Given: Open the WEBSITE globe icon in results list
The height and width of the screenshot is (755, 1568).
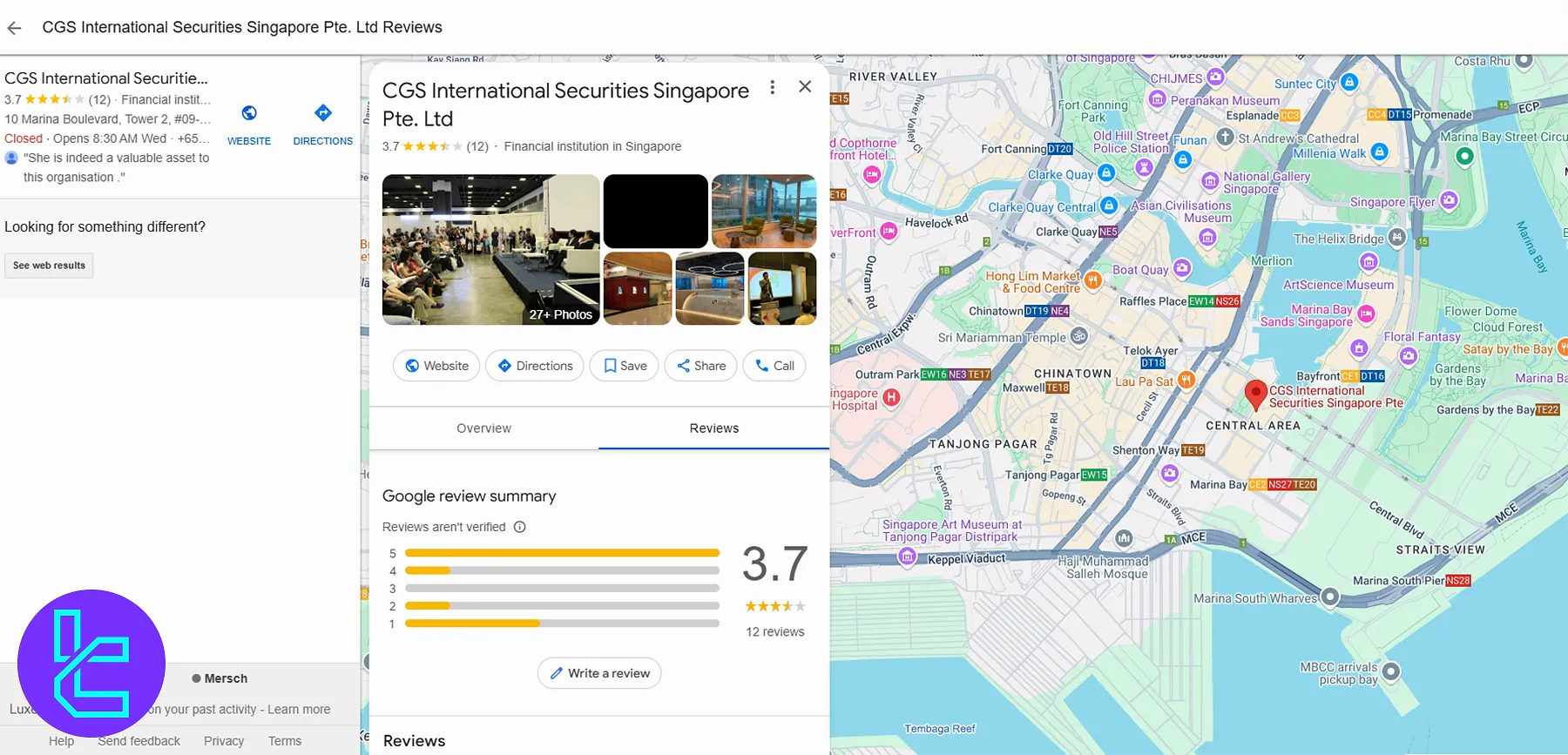Looking at the screenshot, I should [x=249, y=113].
